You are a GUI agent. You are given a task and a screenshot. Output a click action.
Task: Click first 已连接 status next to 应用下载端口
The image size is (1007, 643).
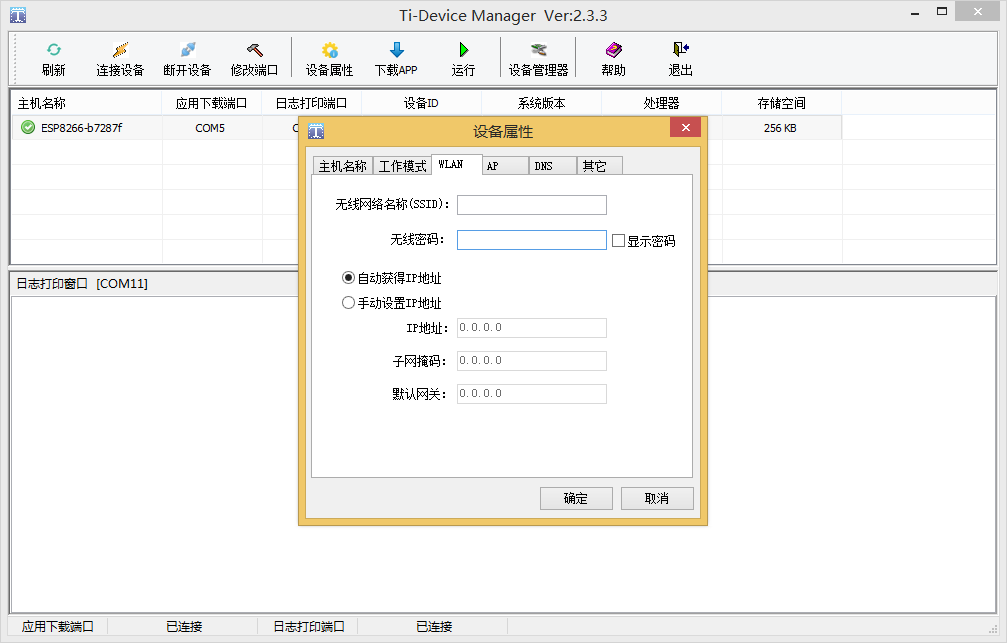coord(184,626)
